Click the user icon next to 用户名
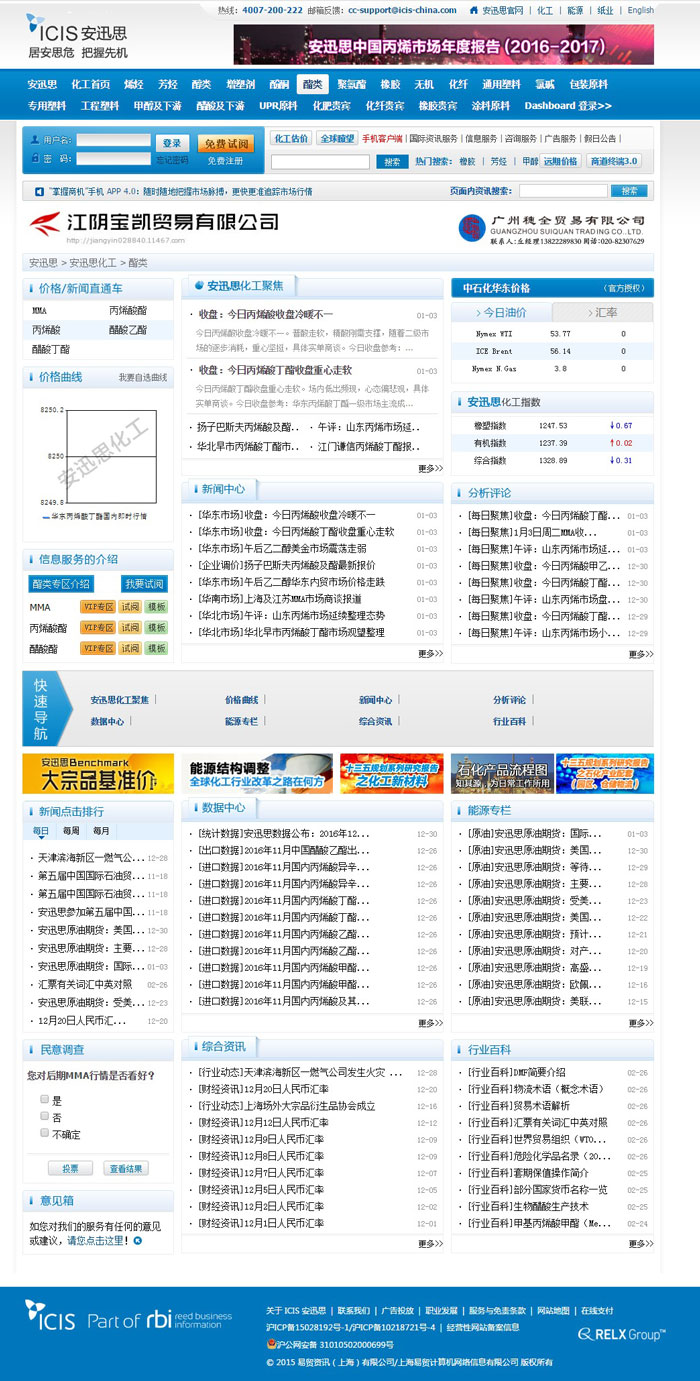The width and height of the screenshot is (700, 1381). 37,140
